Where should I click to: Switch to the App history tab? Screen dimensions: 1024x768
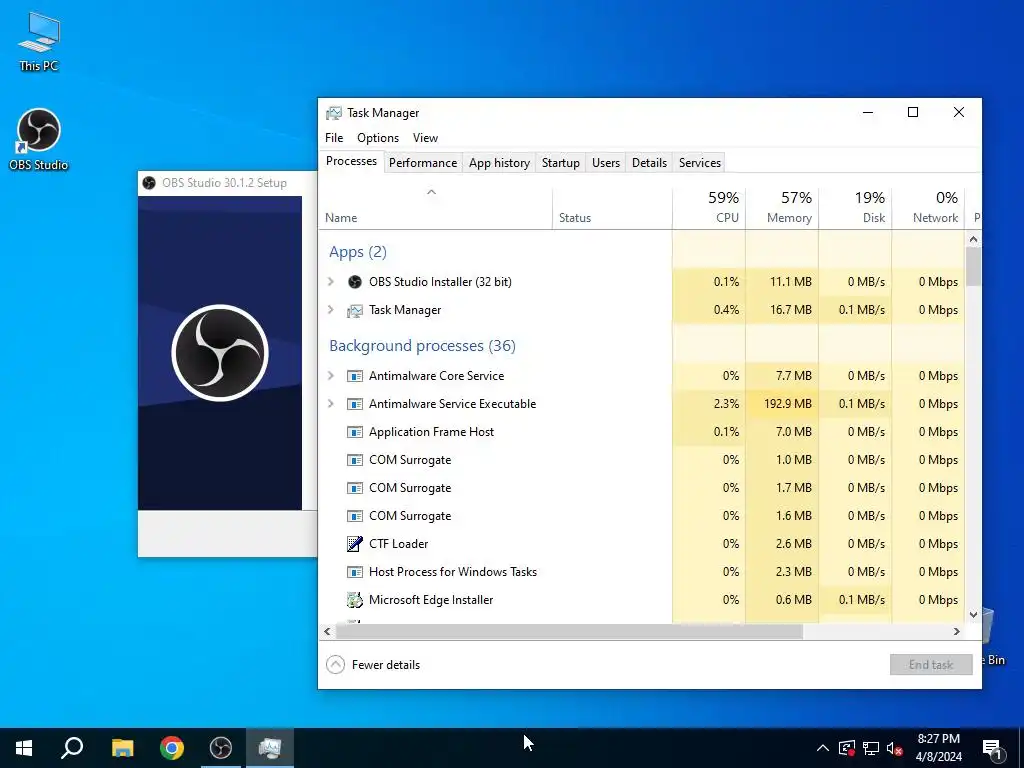point(499,163)
